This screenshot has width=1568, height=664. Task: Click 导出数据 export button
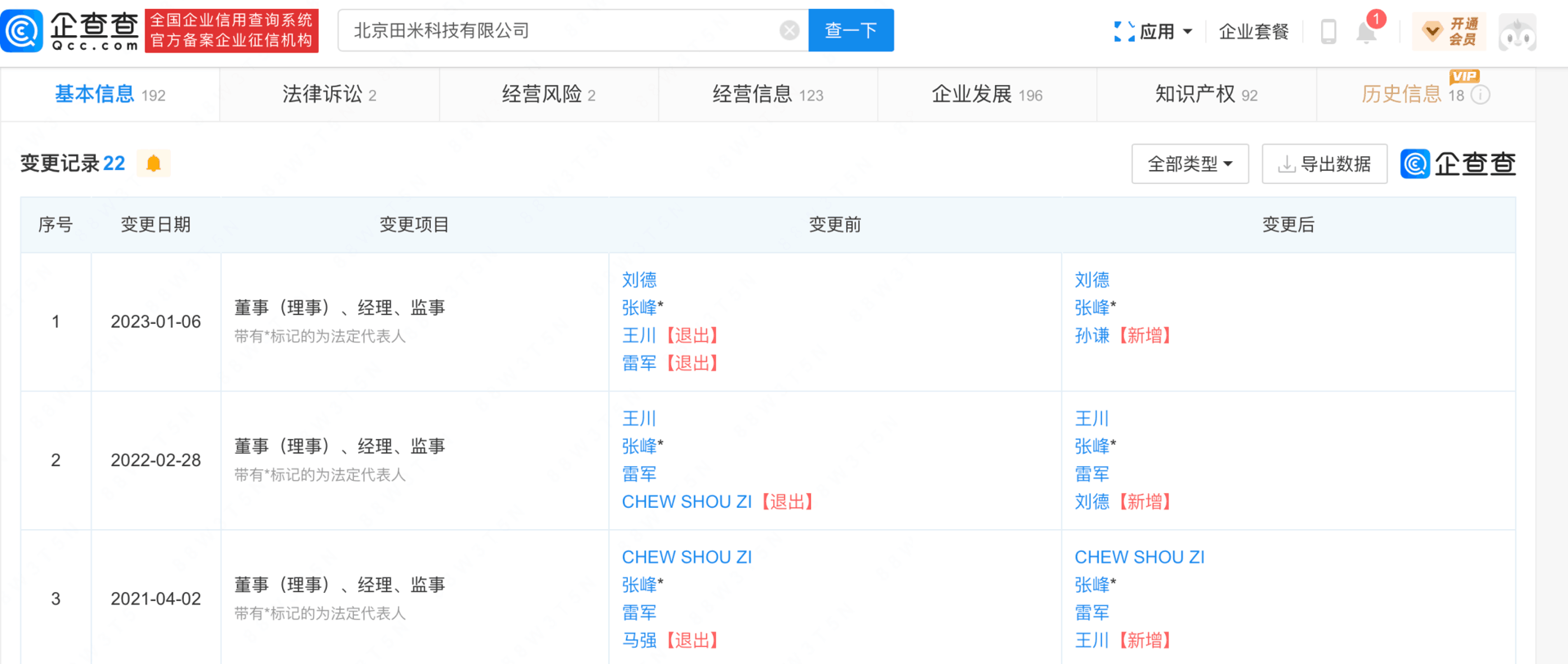(x=1324, y=164)
